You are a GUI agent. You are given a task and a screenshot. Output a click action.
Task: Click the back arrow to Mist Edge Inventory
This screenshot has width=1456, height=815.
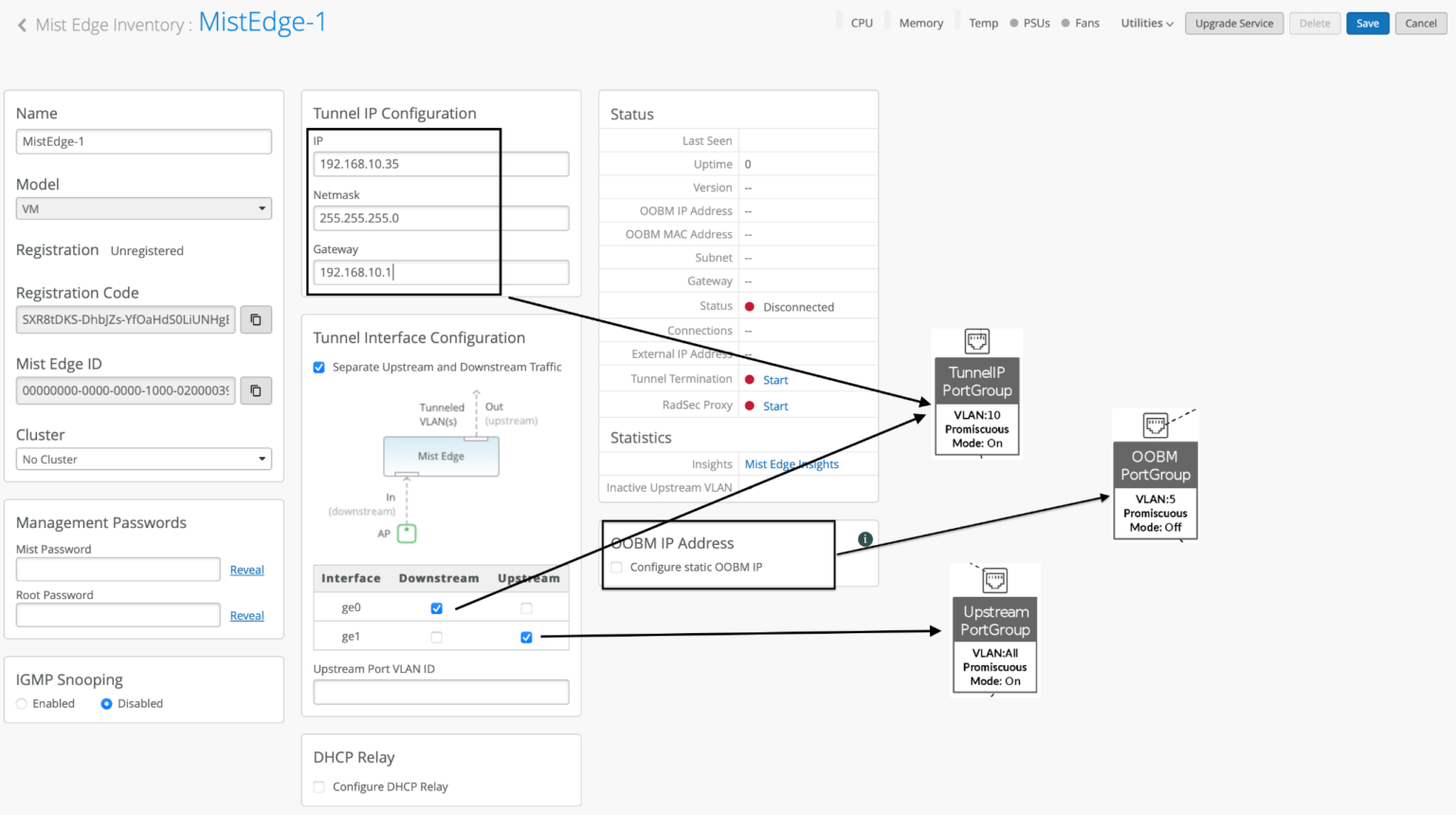[22, 25]
